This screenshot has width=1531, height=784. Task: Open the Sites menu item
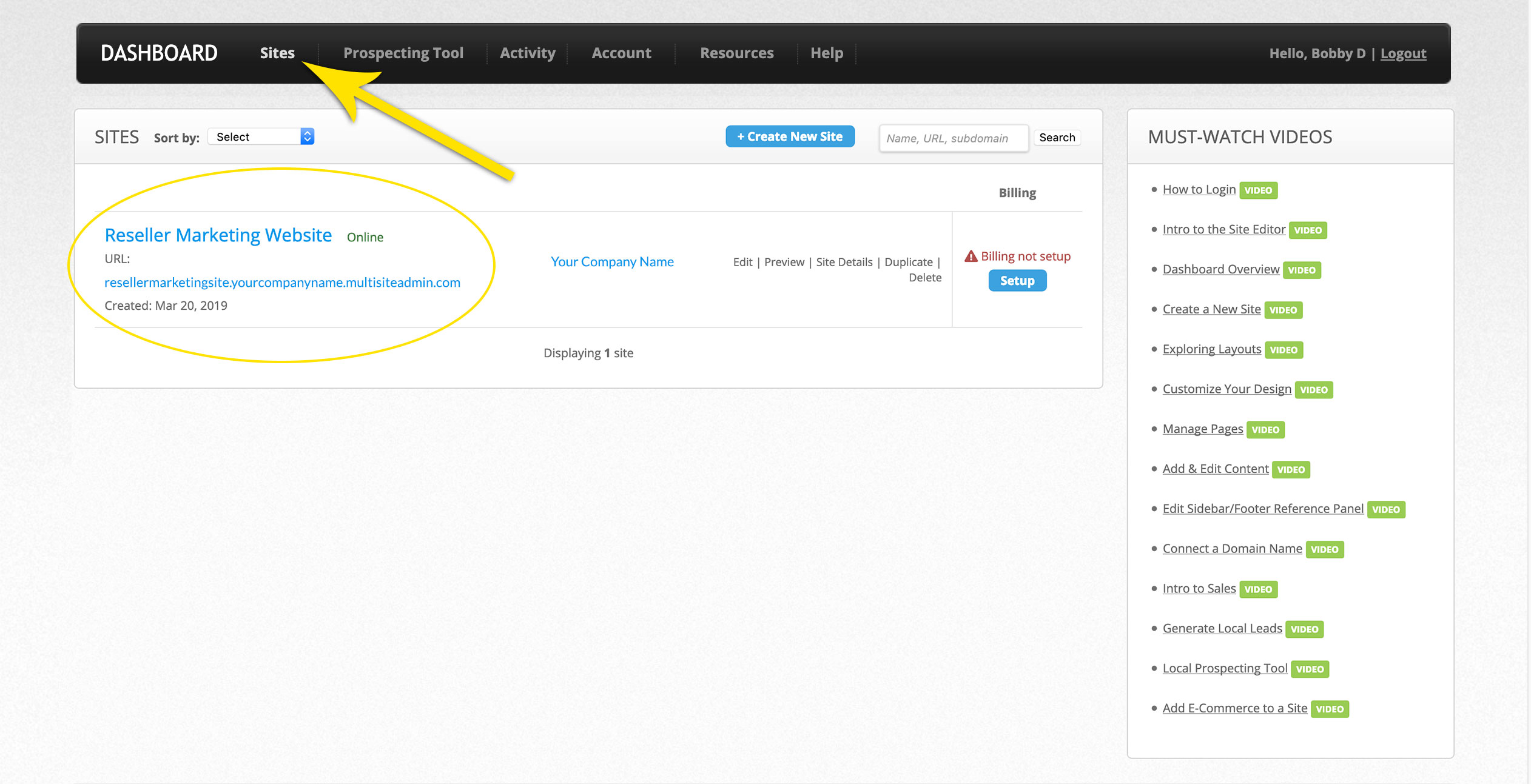277,53
